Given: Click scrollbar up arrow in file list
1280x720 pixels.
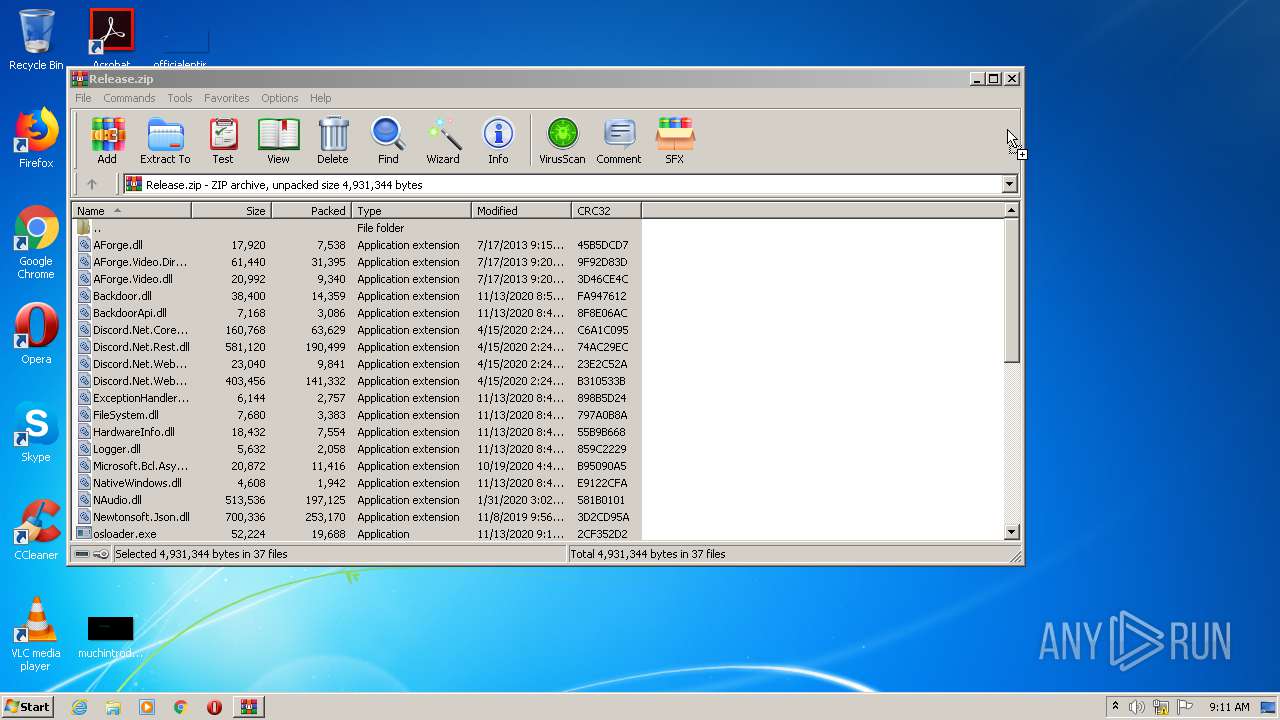Looking at the screenshot, I should point(1011,210).
